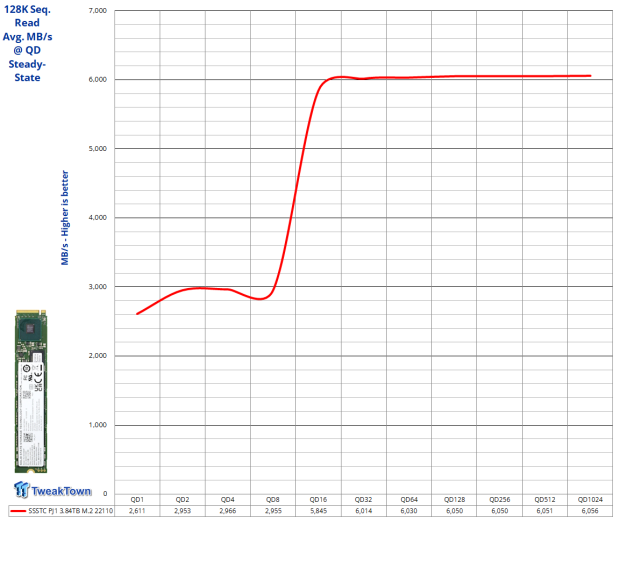Click the TweakTown logo

(53, 490)
